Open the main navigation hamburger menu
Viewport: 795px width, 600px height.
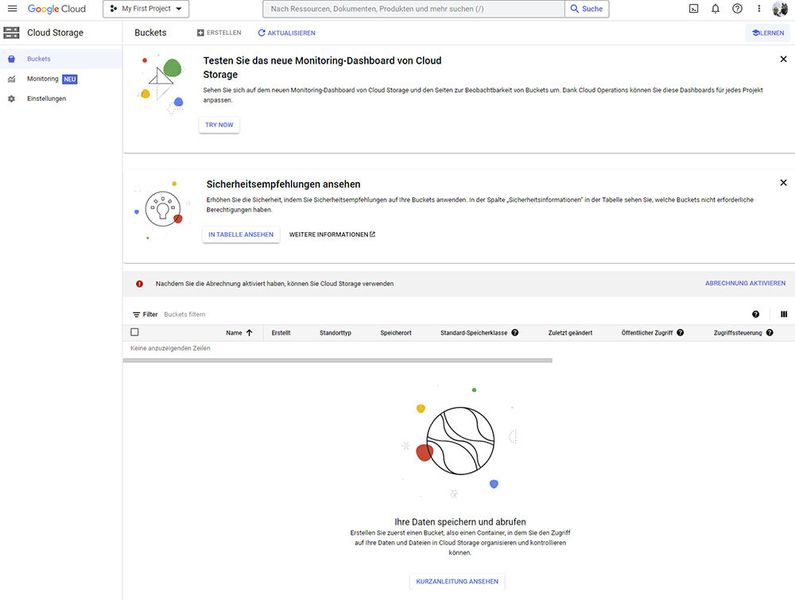pos(12,9)
